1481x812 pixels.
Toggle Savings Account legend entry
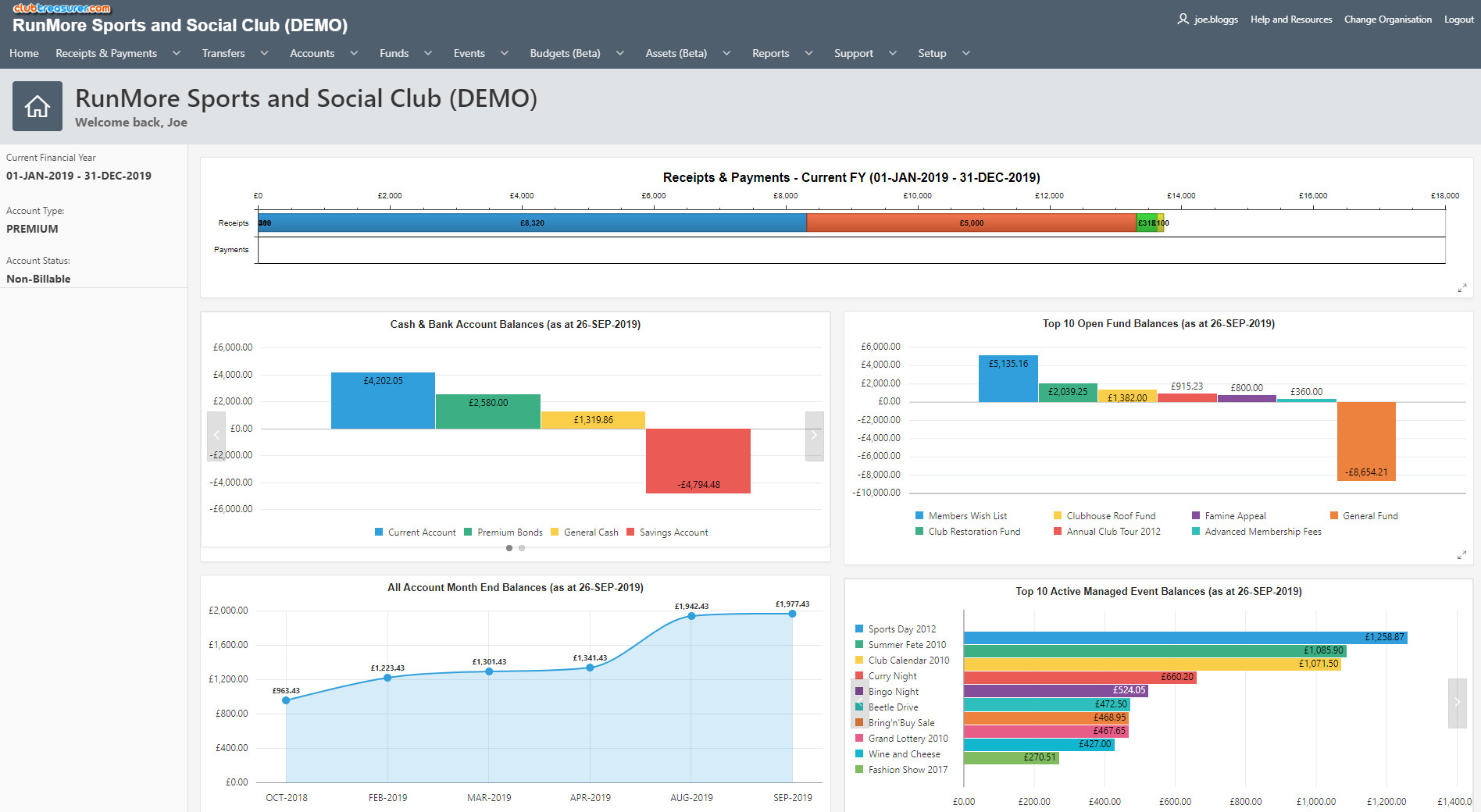tap(667, 532)
